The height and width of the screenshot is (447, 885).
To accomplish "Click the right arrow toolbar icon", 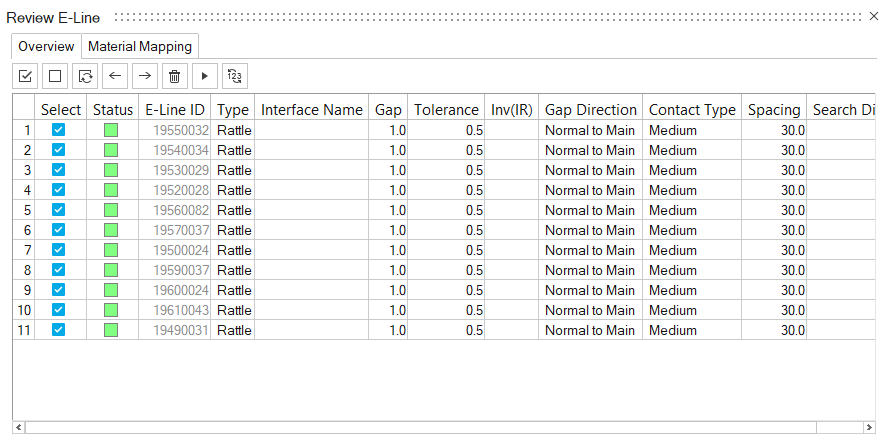I will (145, 75).
